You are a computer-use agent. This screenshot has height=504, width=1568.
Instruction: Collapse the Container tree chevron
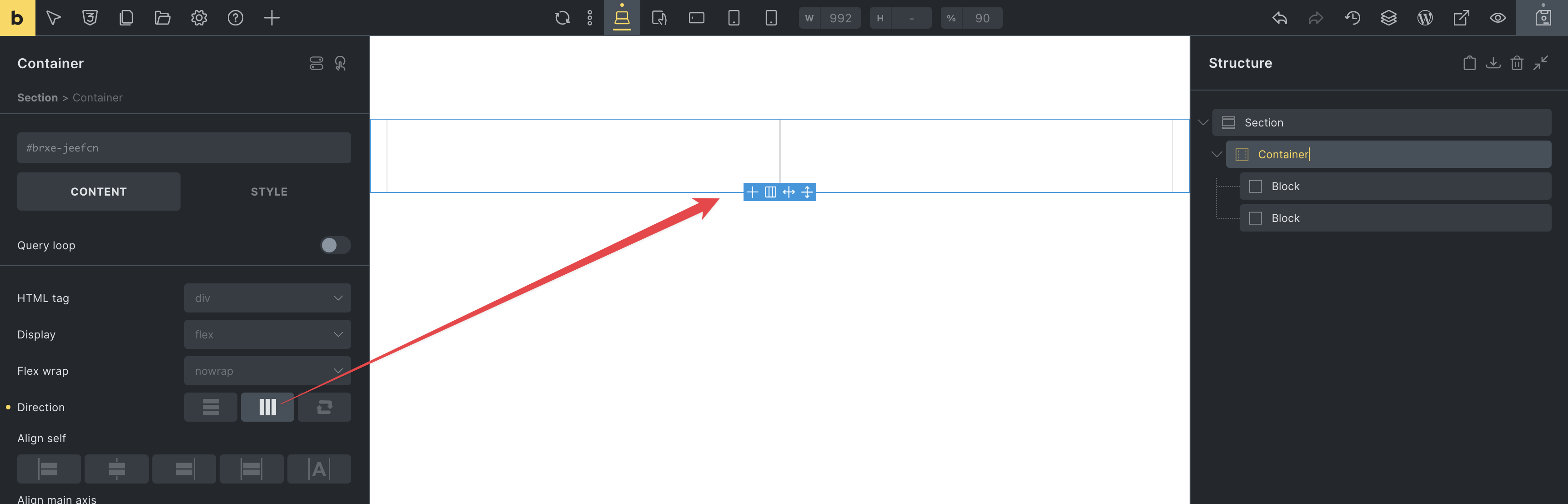tap(1216, 155)
